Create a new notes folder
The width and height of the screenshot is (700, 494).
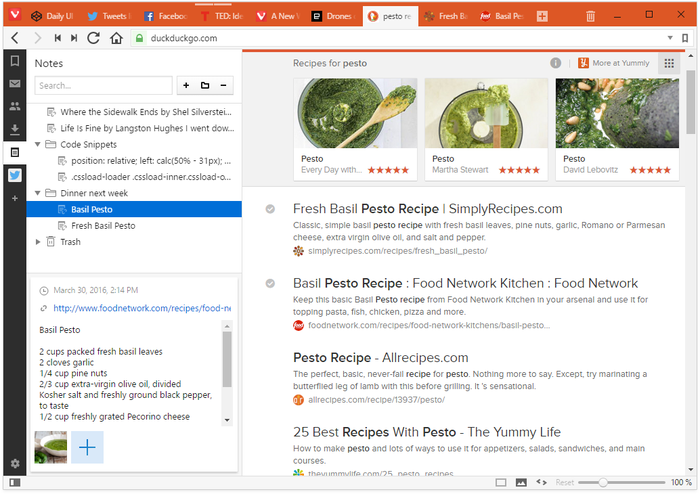pyautogui.click(x=205, y=85)
